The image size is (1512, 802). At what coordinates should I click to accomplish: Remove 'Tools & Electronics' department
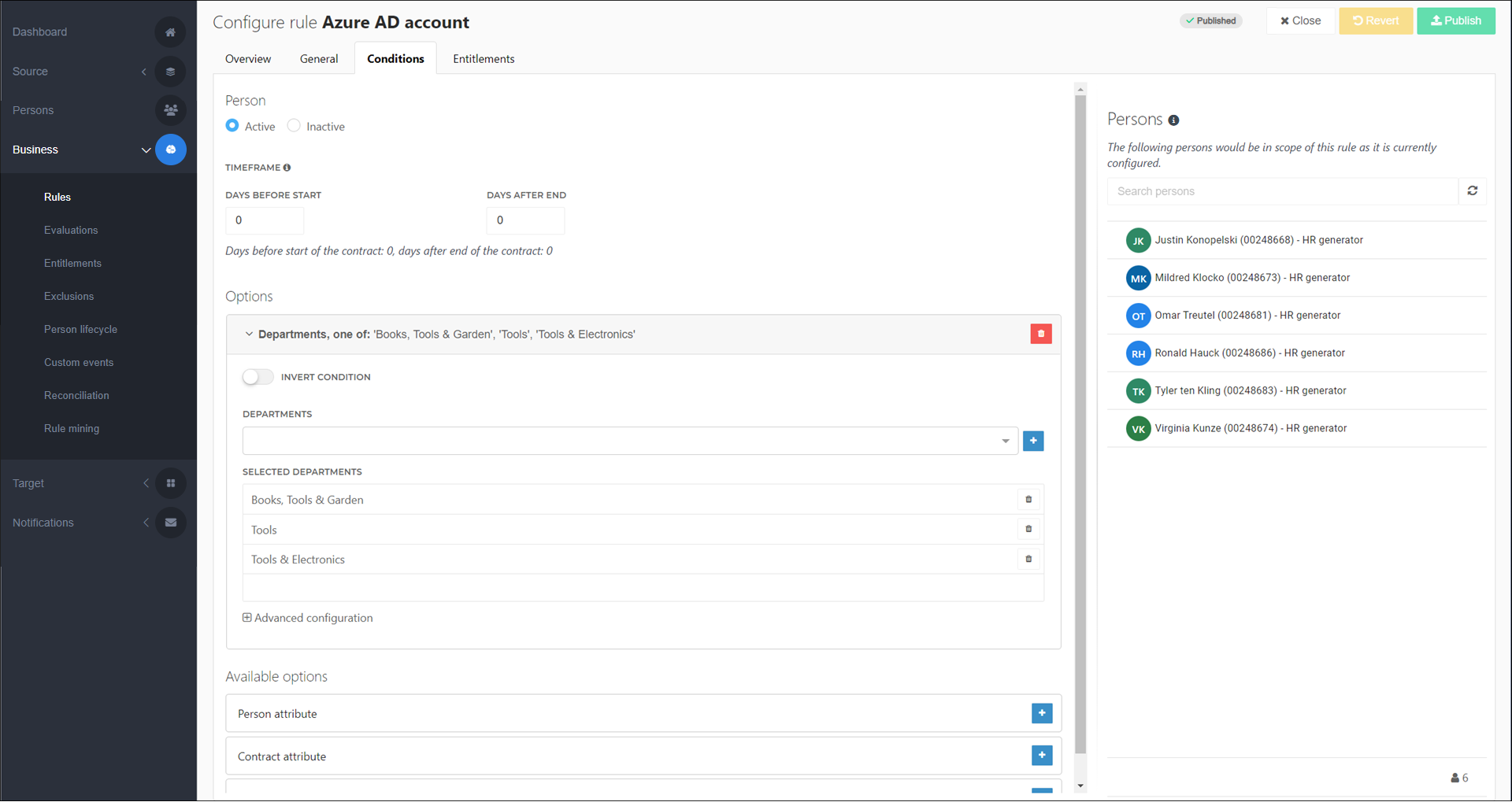(x=1028, y=559)
